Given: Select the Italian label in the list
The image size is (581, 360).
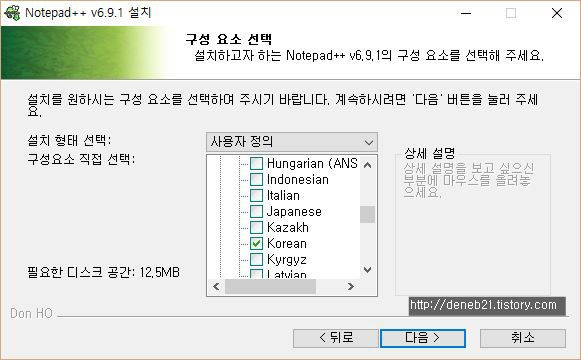Looking at the screenshot, I should pos(283,196).
